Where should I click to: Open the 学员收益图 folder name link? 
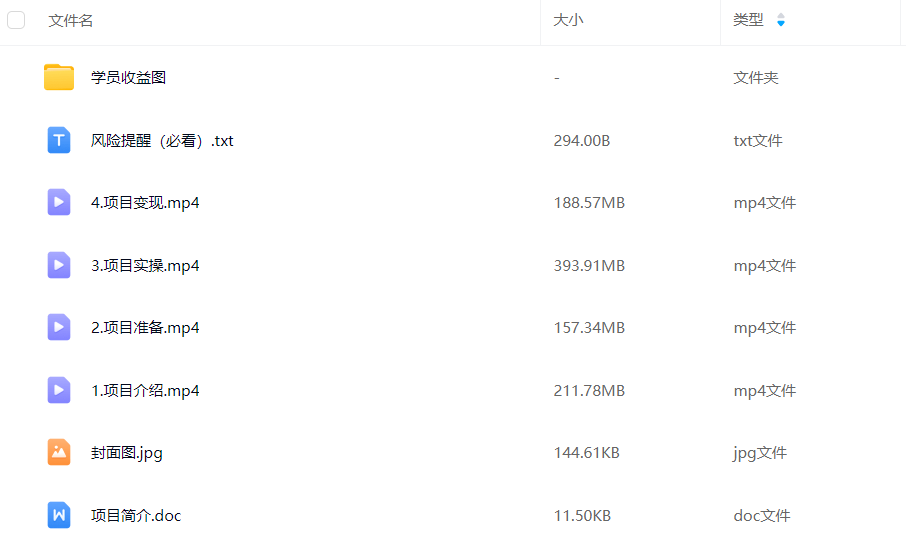[x=128, y=77]
